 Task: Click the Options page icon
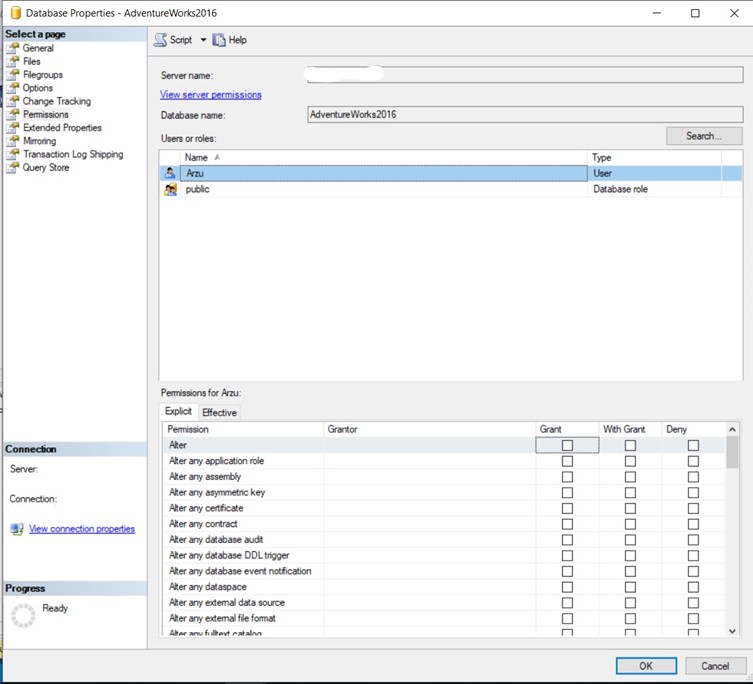pos(13,88)
